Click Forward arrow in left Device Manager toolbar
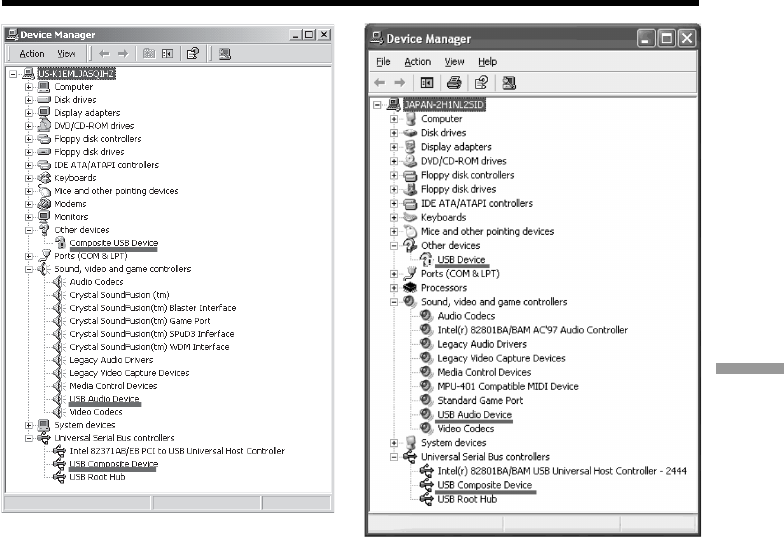This screenshot has height=537, width=784. point(123,54)
